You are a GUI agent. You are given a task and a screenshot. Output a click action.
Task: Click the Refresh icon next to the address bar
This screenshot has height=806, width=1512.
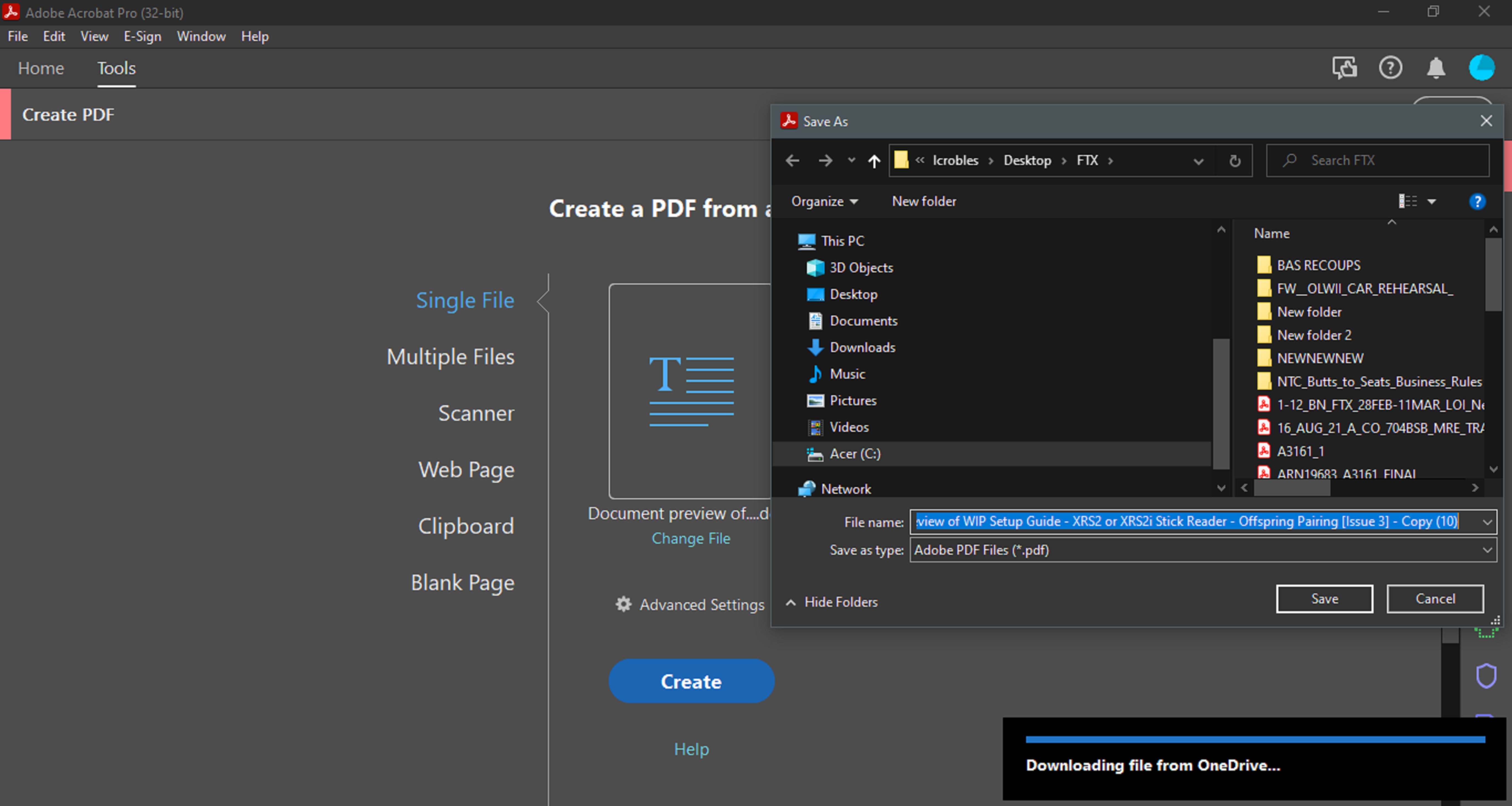[x=1234, y=160]
